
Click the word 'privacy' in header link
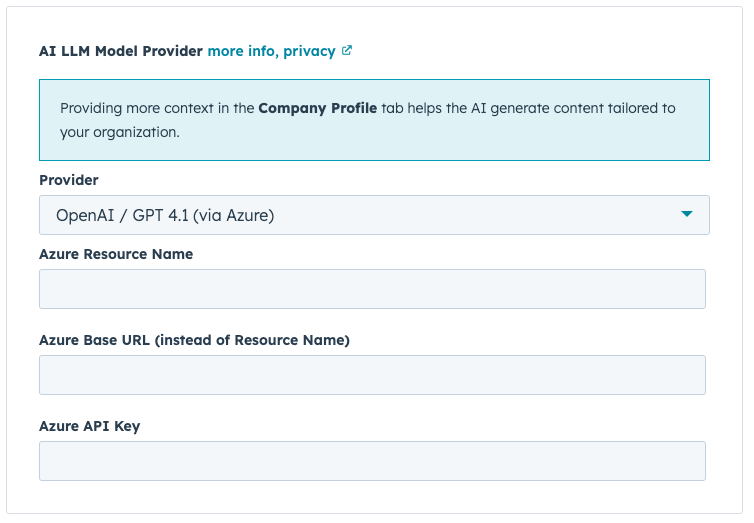[x=309, y=51]
